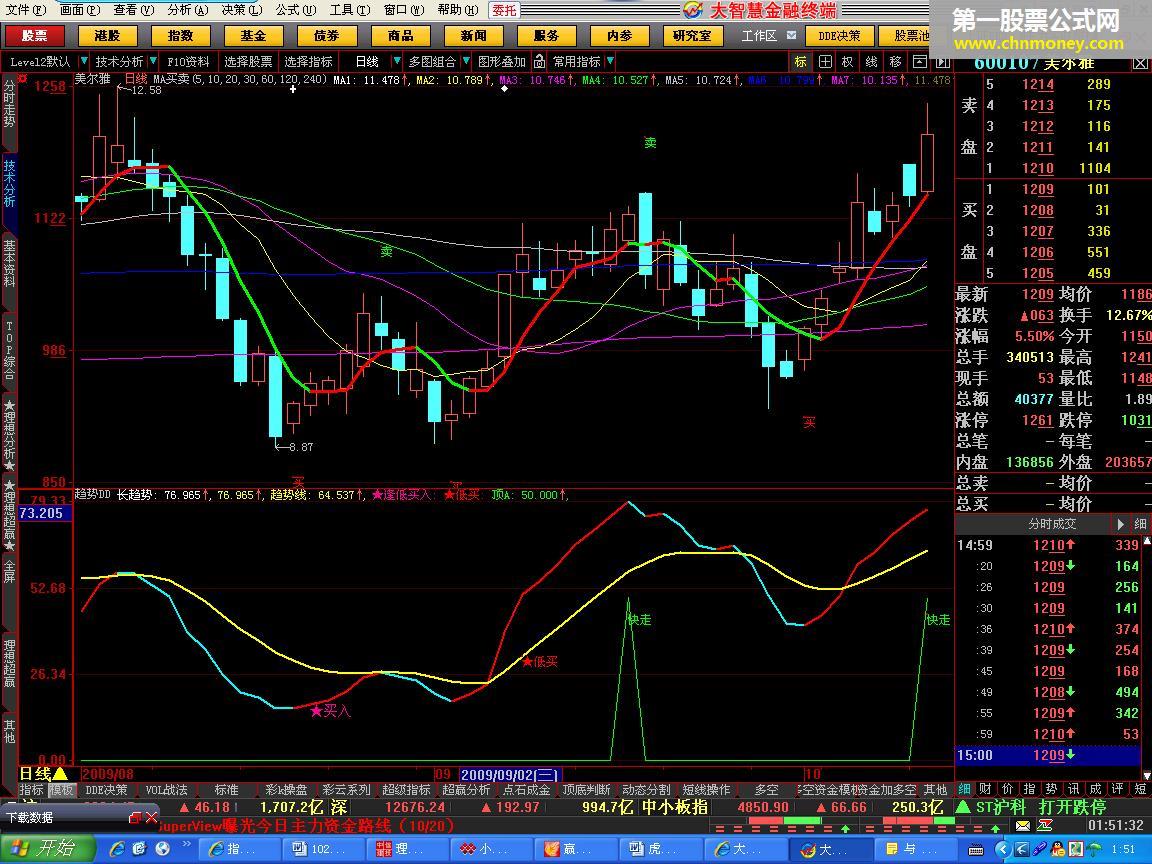Click the keyboard icon in system tray
Screen dimensions: 1152x864
975,849
